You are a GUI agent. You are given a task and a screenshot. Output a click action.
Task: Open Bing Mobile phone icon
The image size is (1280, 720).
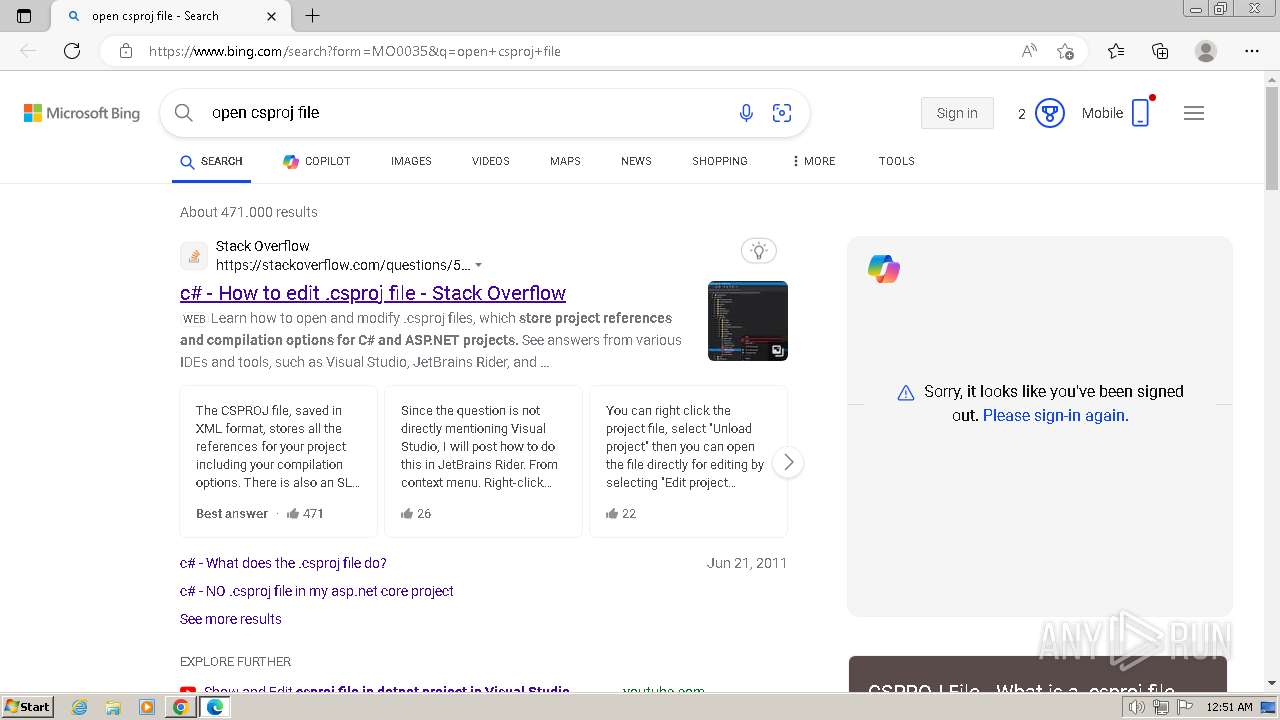pos(1141,113)
